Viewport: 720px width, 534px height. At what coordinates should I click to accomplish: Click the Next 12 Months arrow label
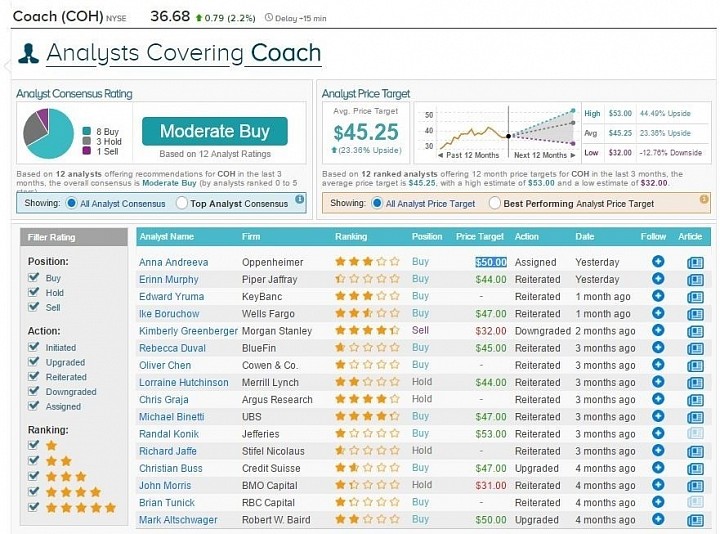pos(545,155)
